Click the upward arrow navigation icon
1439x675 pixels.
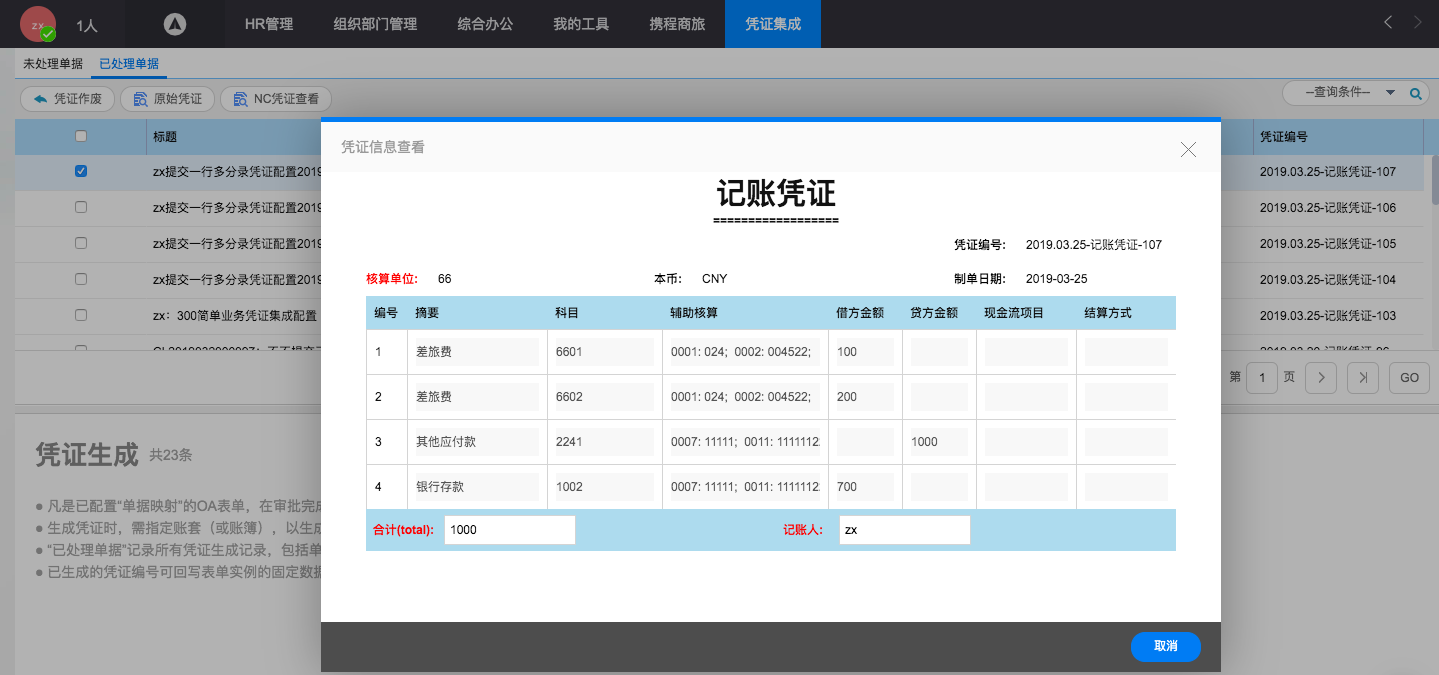[x=175, y=24]
